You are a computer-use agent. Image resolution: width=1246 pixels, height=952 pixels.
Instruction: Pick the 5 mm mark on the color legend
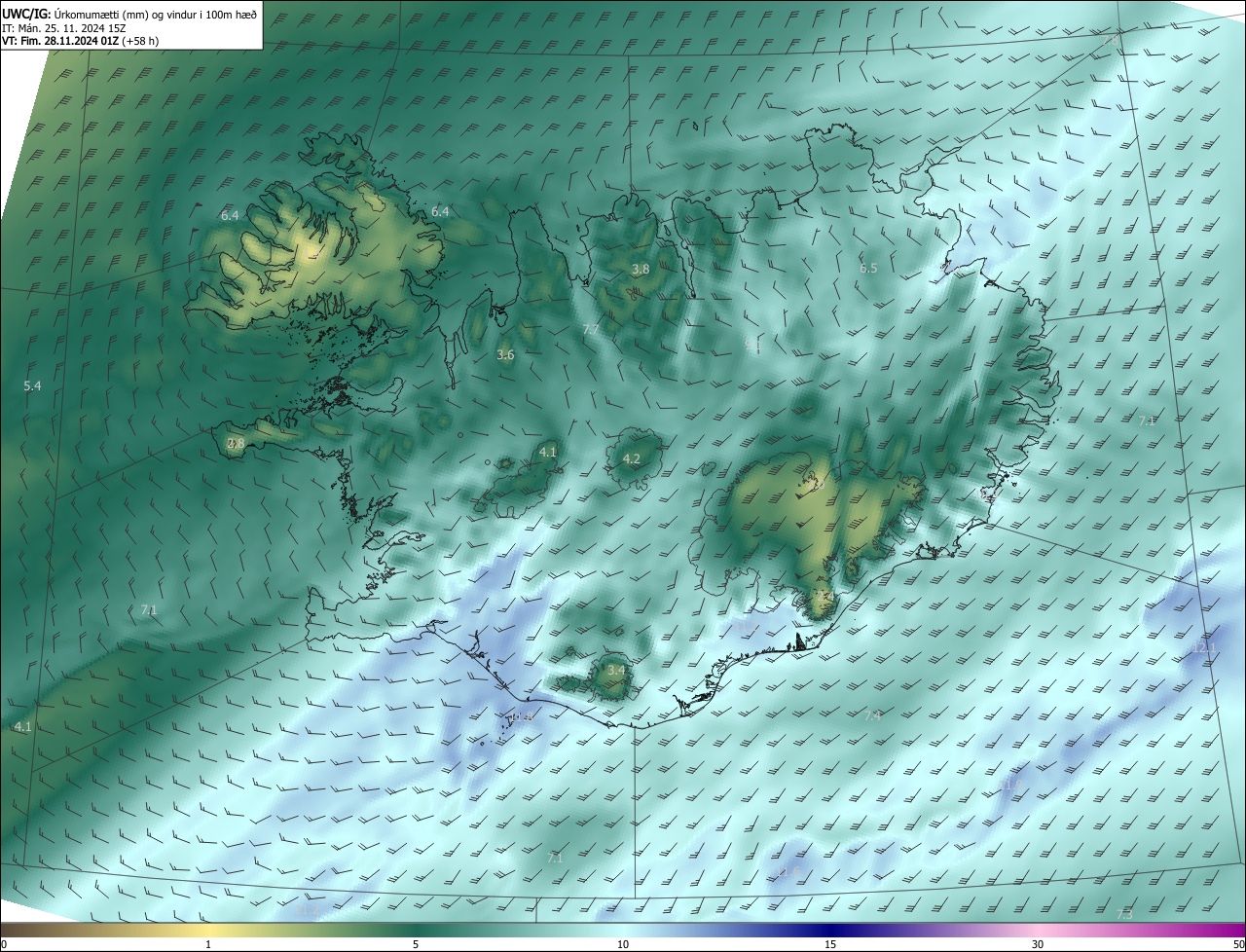click(416, 944)
